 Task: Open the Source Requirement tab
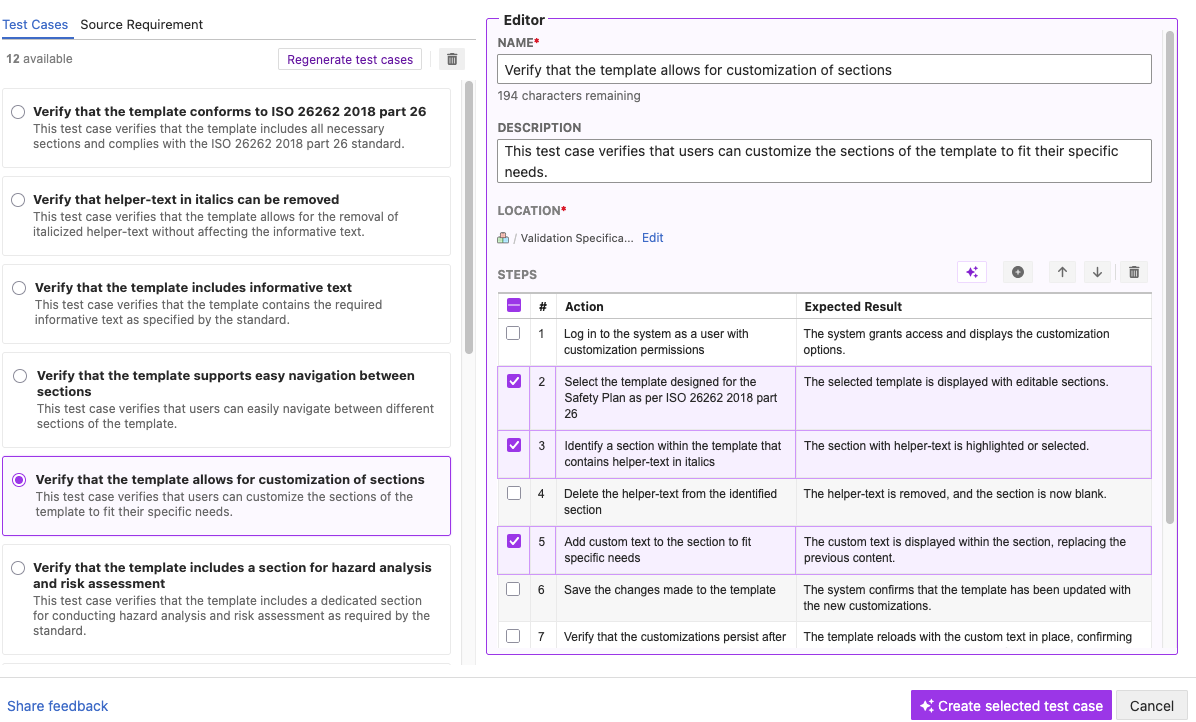click(x=142, y=24)
